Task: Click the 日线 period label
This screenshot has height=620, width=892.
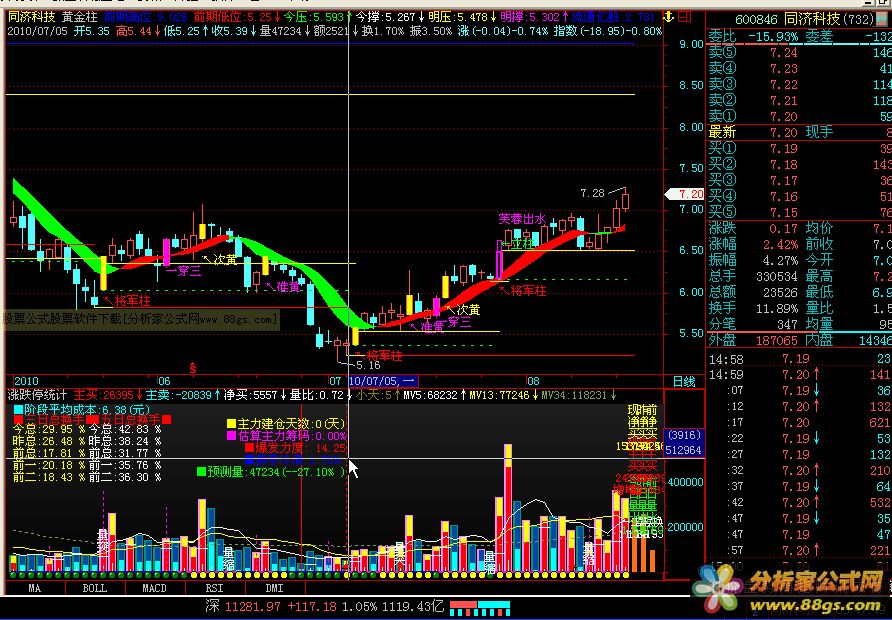Action: coord(684,382)
